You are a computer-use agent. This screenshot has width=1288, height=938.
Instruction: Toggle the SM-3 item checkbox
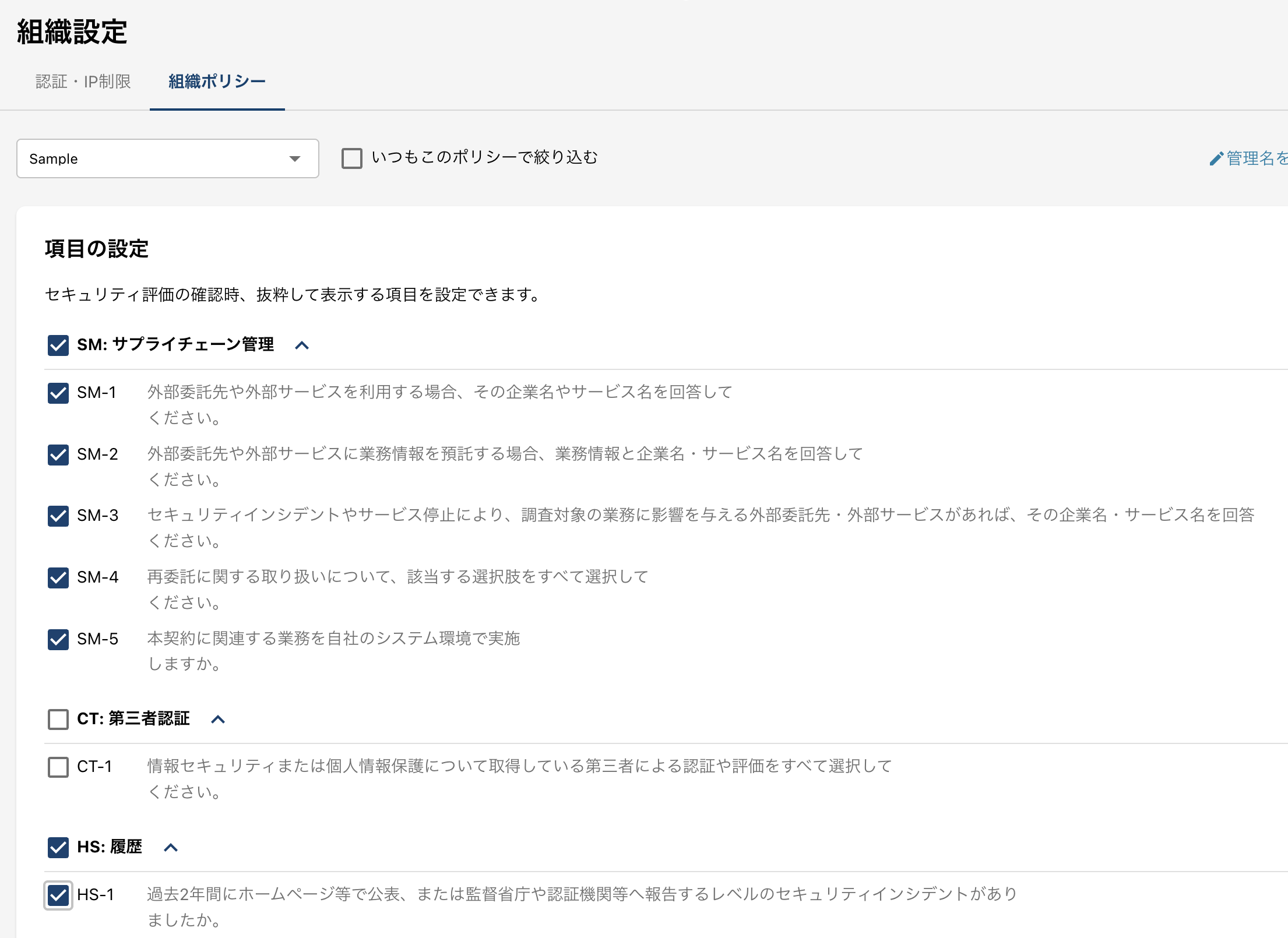click(58, 516)
